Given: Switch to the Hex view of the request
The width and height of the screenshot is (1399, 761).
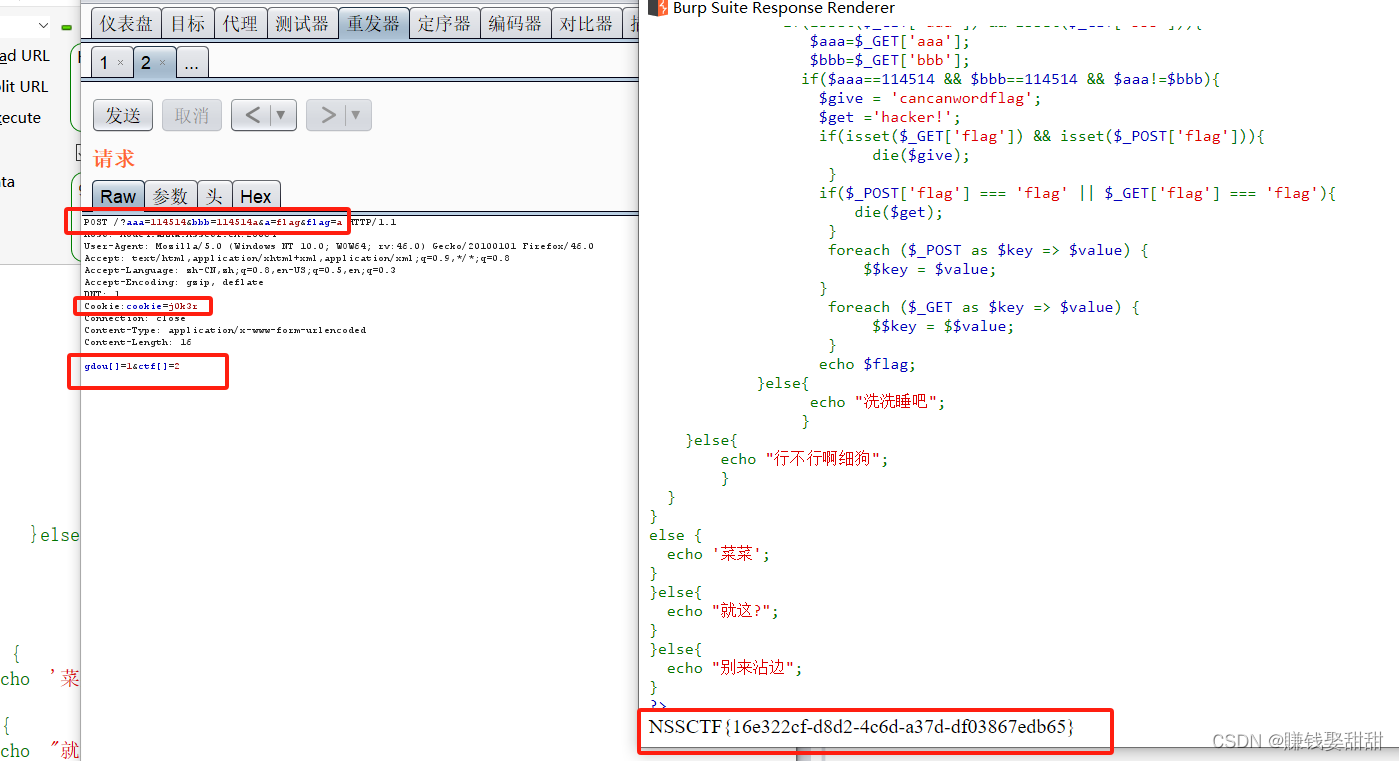Looking at the screenshot, I should 256,195.
